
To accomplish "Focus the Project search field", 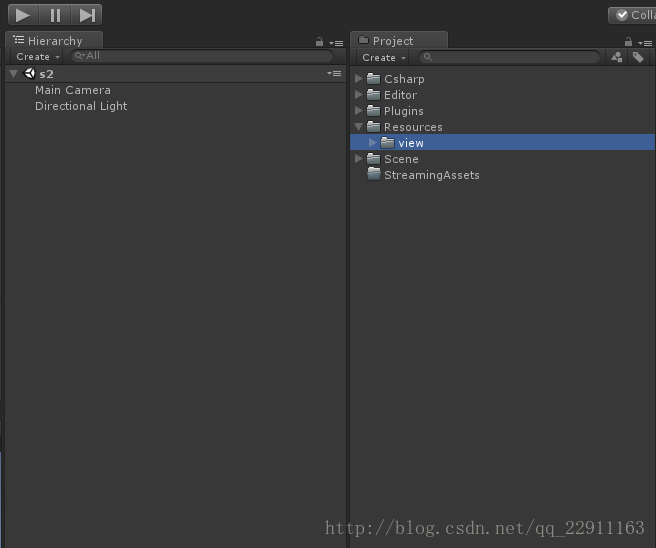I will pos(510,57).
